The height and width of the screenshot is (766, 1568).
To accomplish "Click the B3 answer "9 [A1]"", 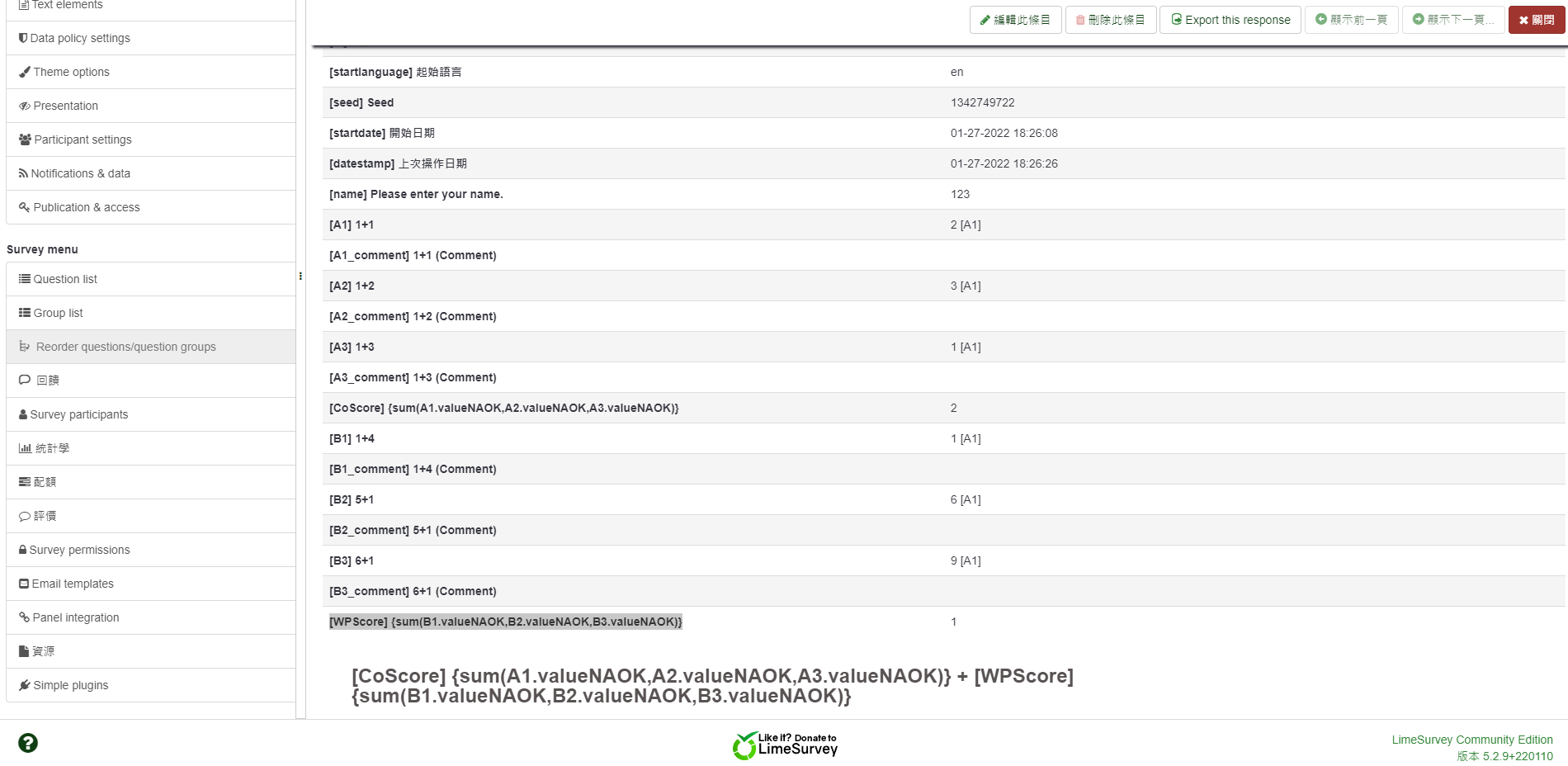I will pos(966,560).
